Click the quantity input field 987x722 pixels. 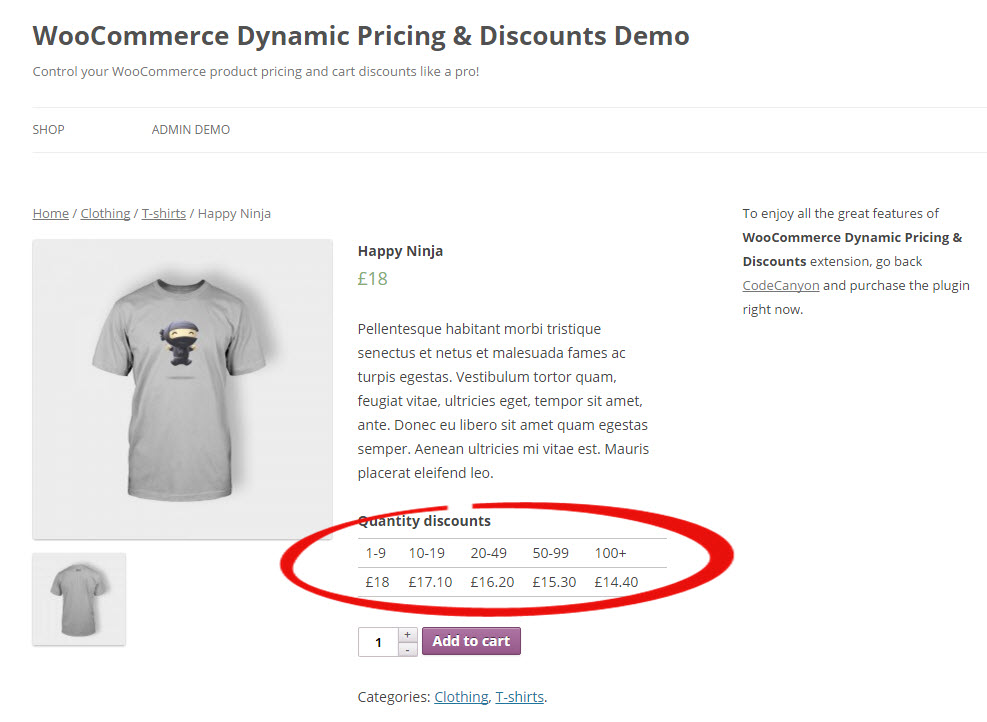[378, 642]
